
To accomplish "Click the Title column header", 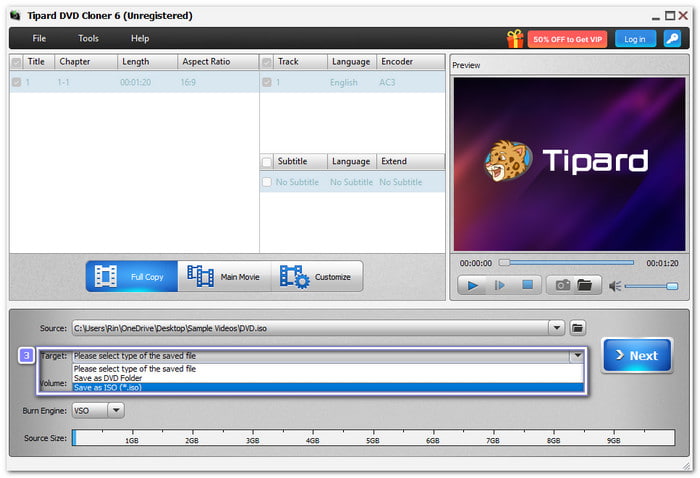I will tap(38, 62).
